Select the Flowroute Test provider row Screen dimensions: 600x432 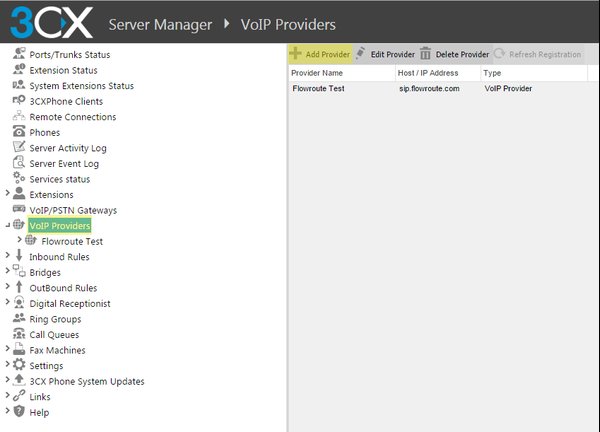tap(438, 88)
